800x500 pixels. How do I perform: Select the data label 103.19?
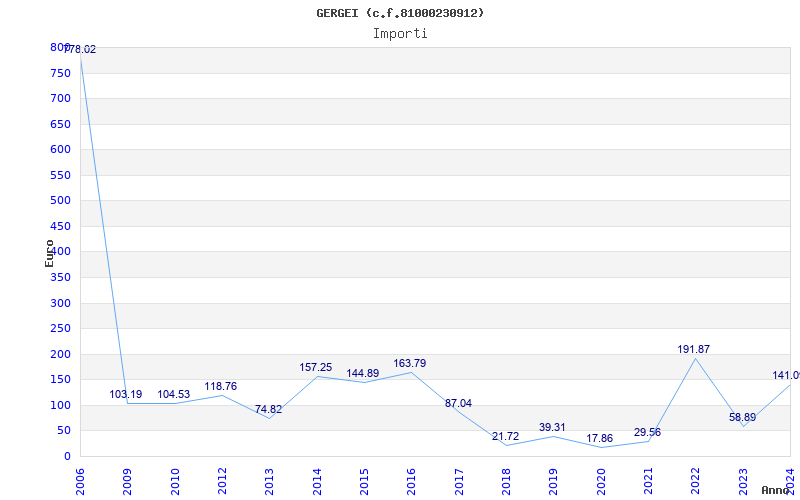point(126,394)
